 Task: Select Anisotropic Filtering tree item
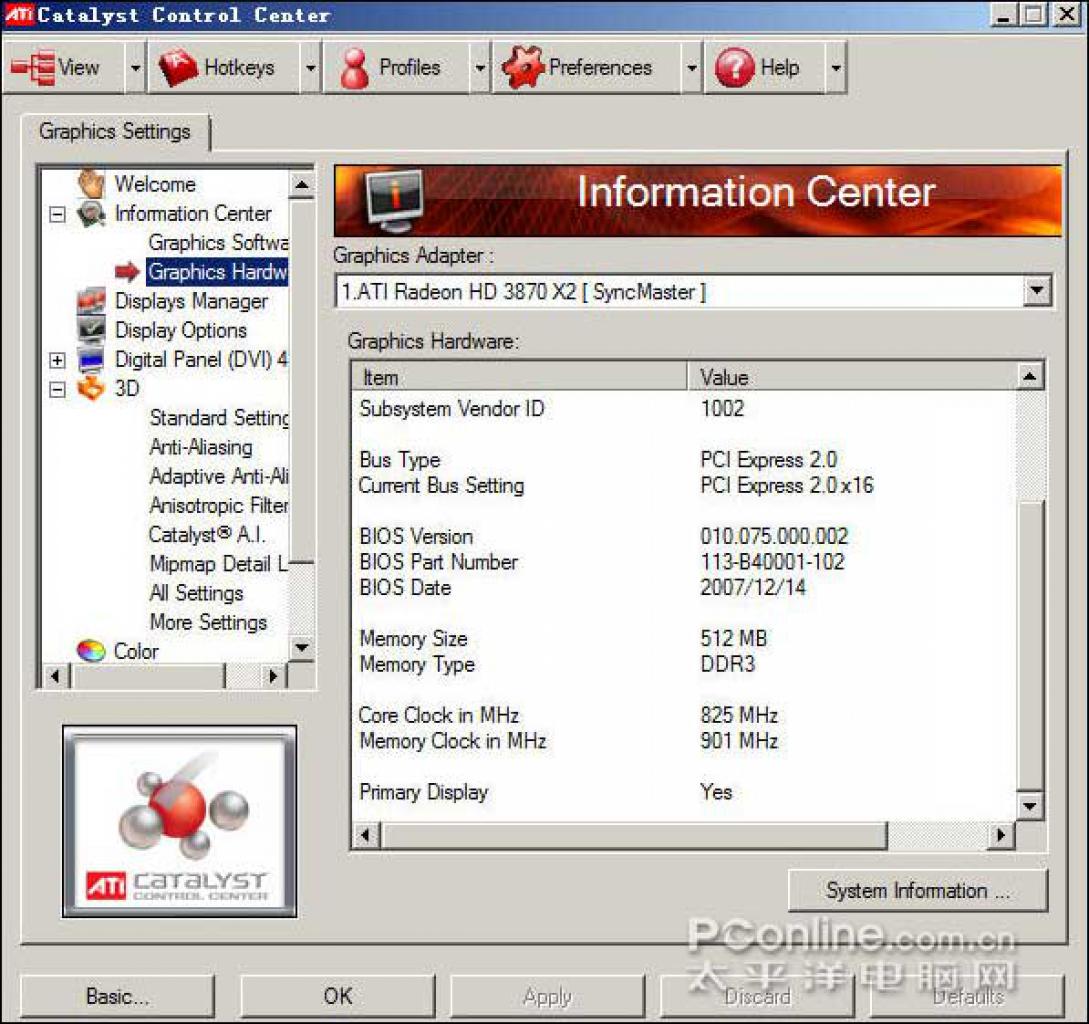[219, 505]
